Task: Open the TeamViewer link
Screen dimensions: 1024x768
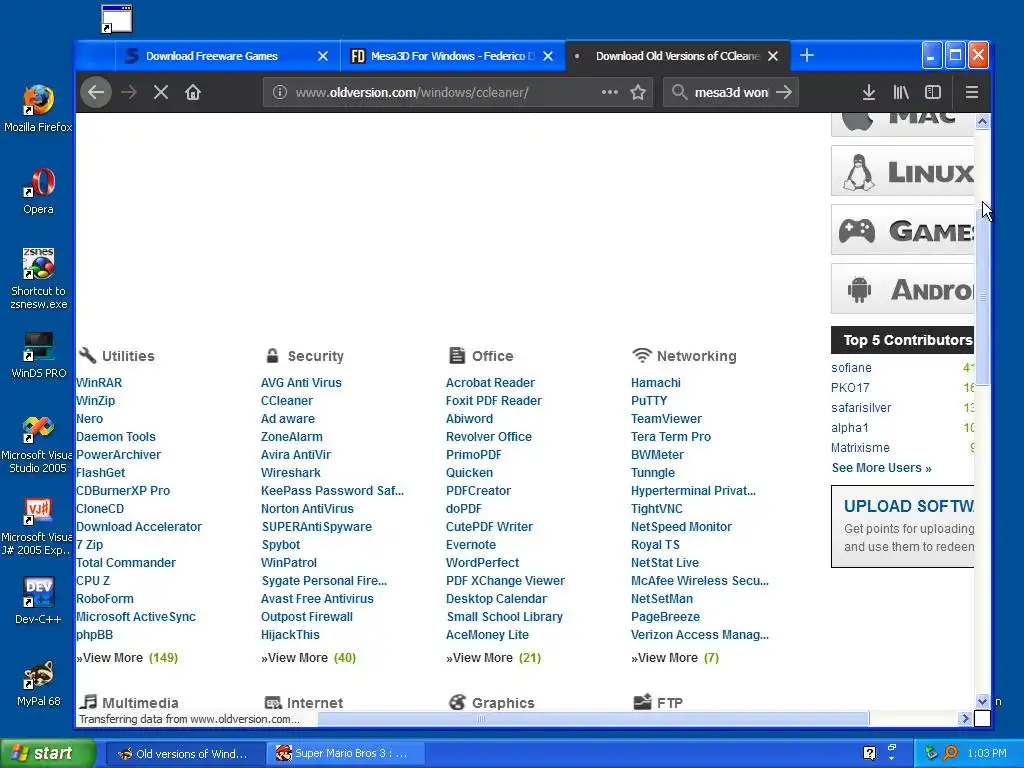Action: [x=666, y=419]
